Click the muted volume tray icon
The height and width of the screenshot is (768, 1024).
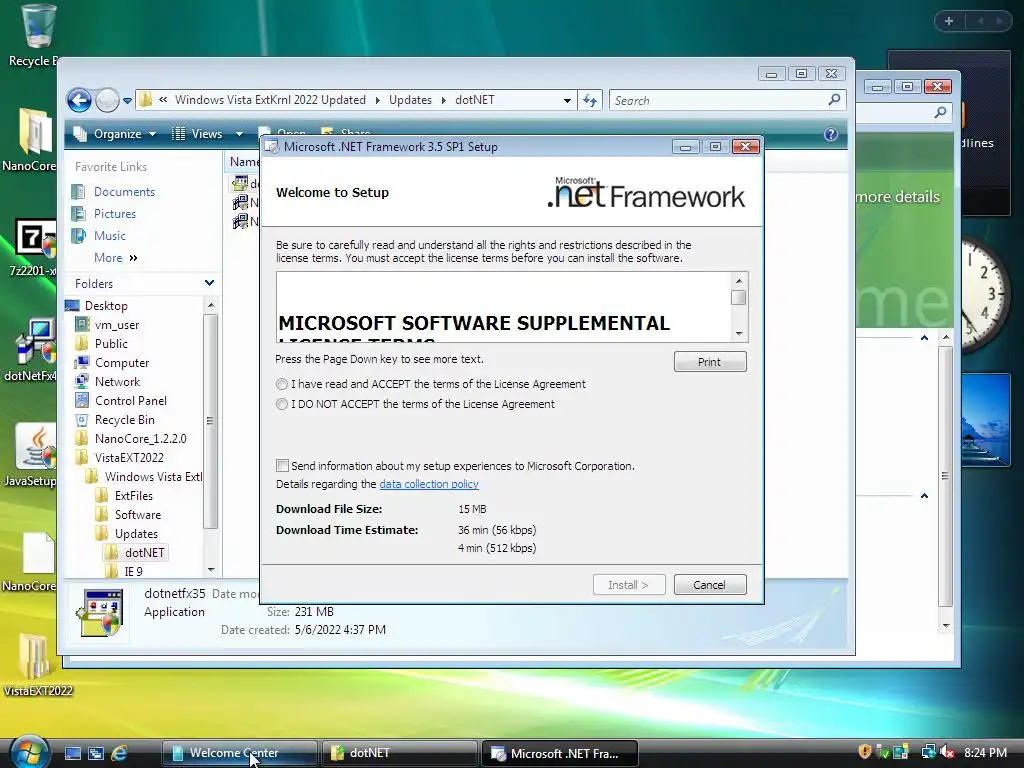(x=947, y=752)
